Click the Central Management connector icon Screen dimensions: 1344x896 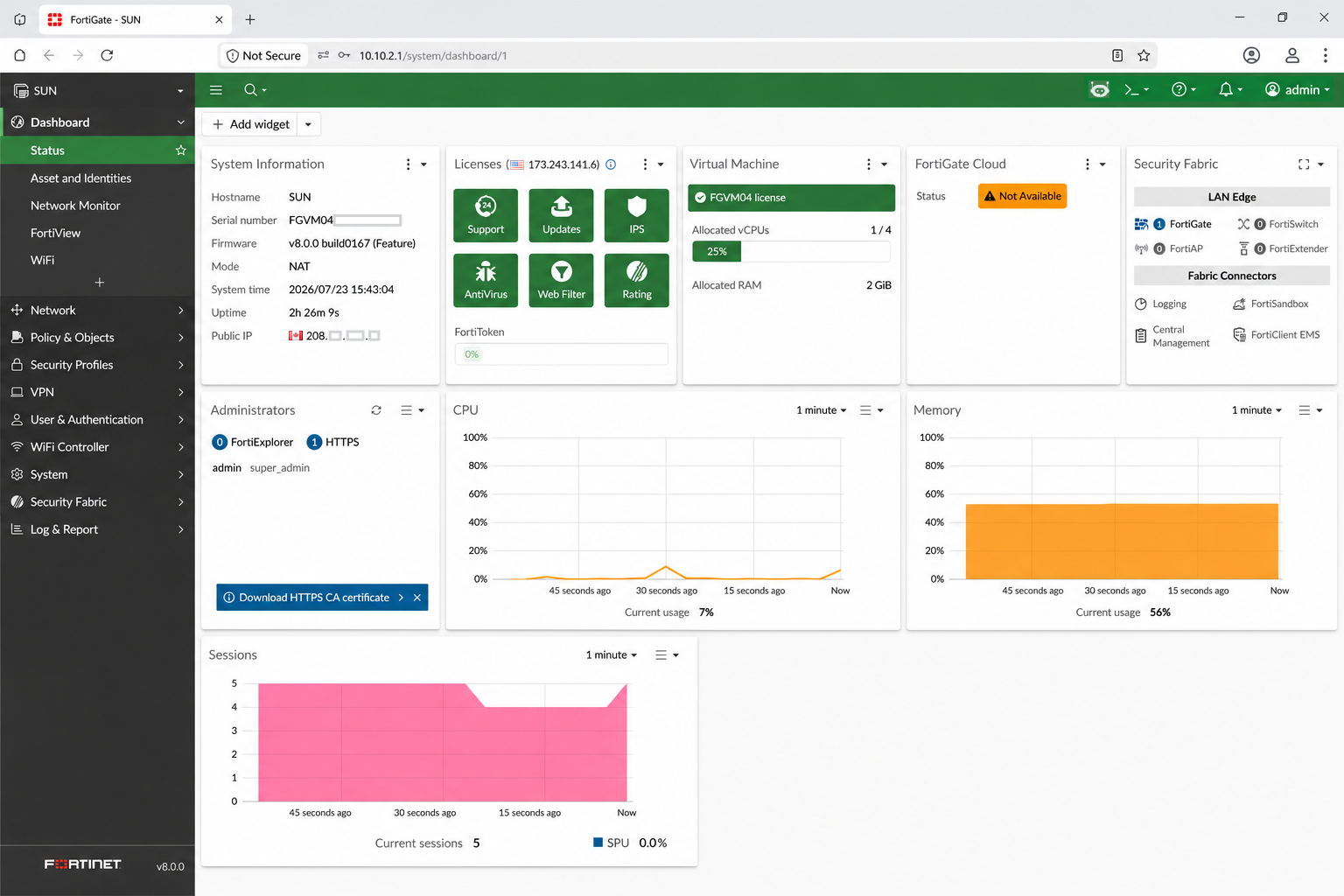click(1141, 336)
